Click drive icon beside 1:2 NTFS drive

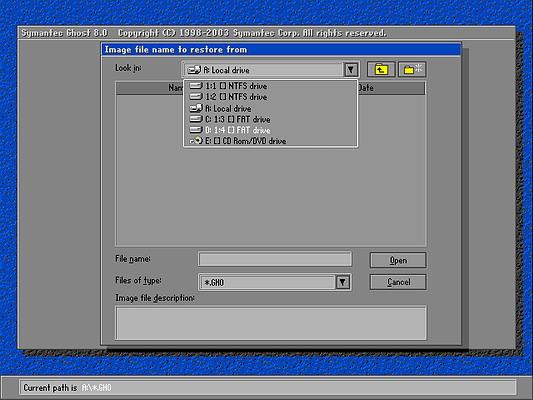[x=196, y=97]
